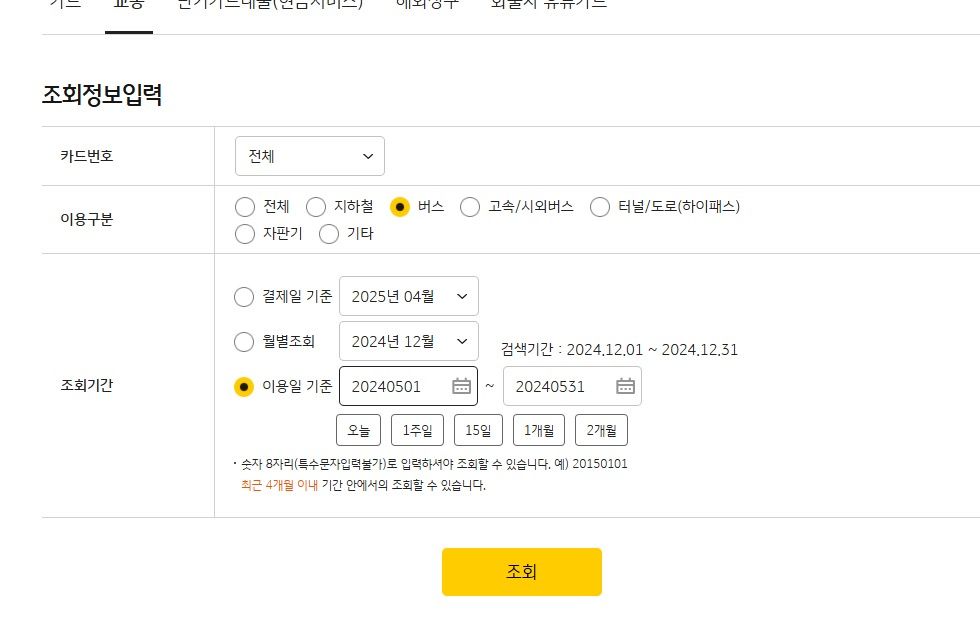This screenshot has height=642, width=980.
Task: Open calendar for start date 20240501
Action: coord(461,386)
